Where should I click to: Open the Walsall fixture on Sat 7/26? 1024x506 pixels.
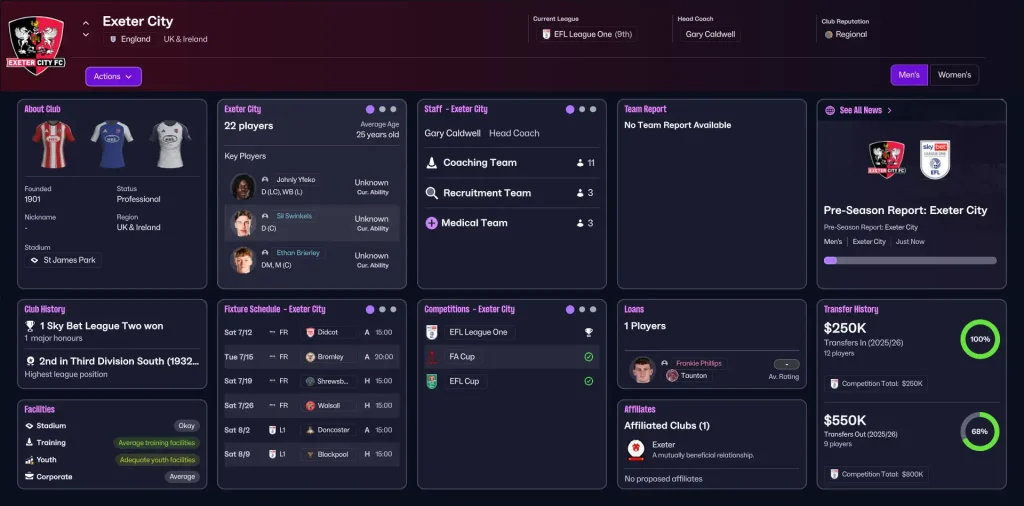point(312,405)
